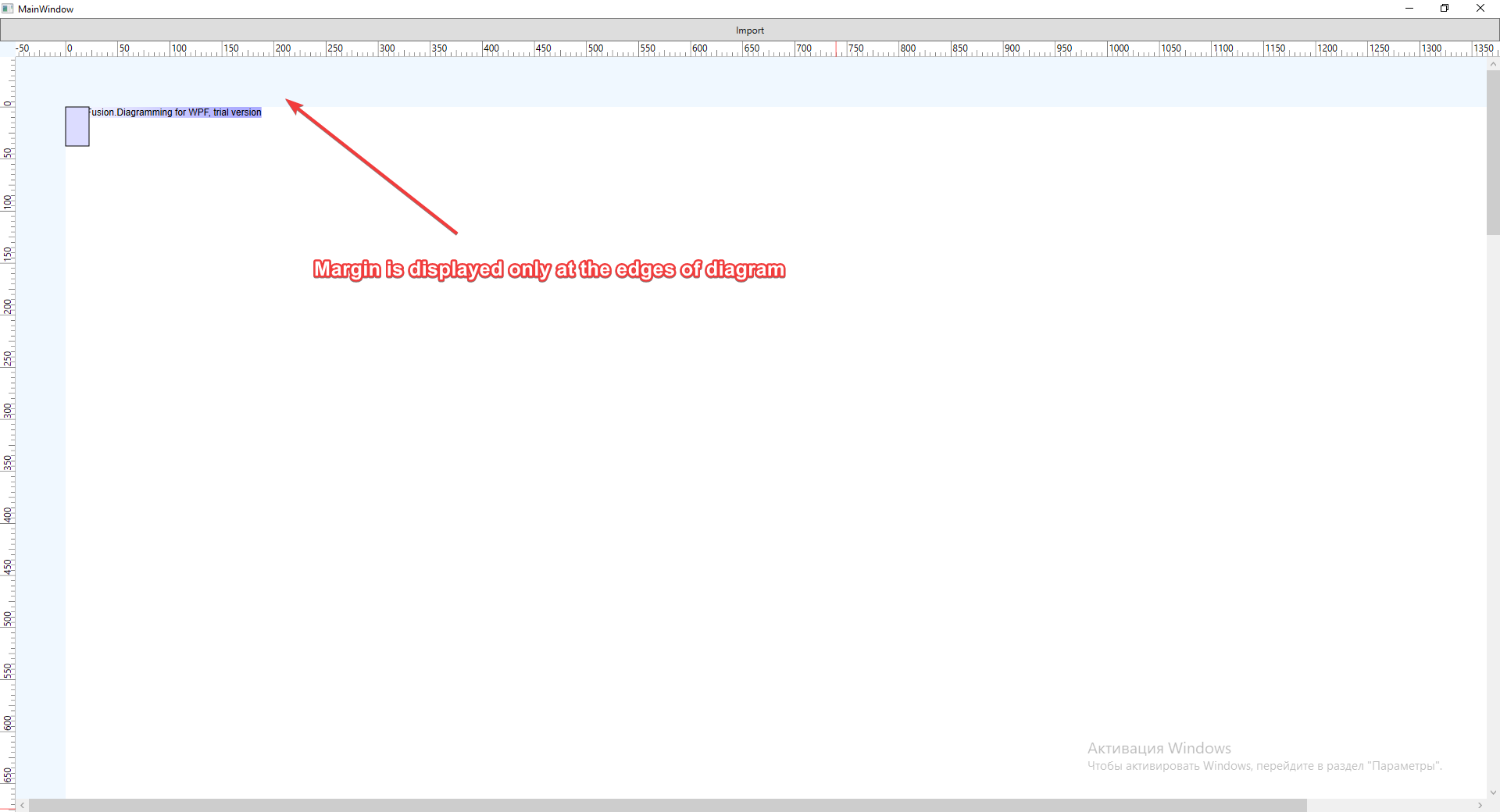Image resolution: width=1500 pixels, height=812 pixels.
Task: Click the 1000 mark on horizontal ruler
Action: click(1109, 49)
